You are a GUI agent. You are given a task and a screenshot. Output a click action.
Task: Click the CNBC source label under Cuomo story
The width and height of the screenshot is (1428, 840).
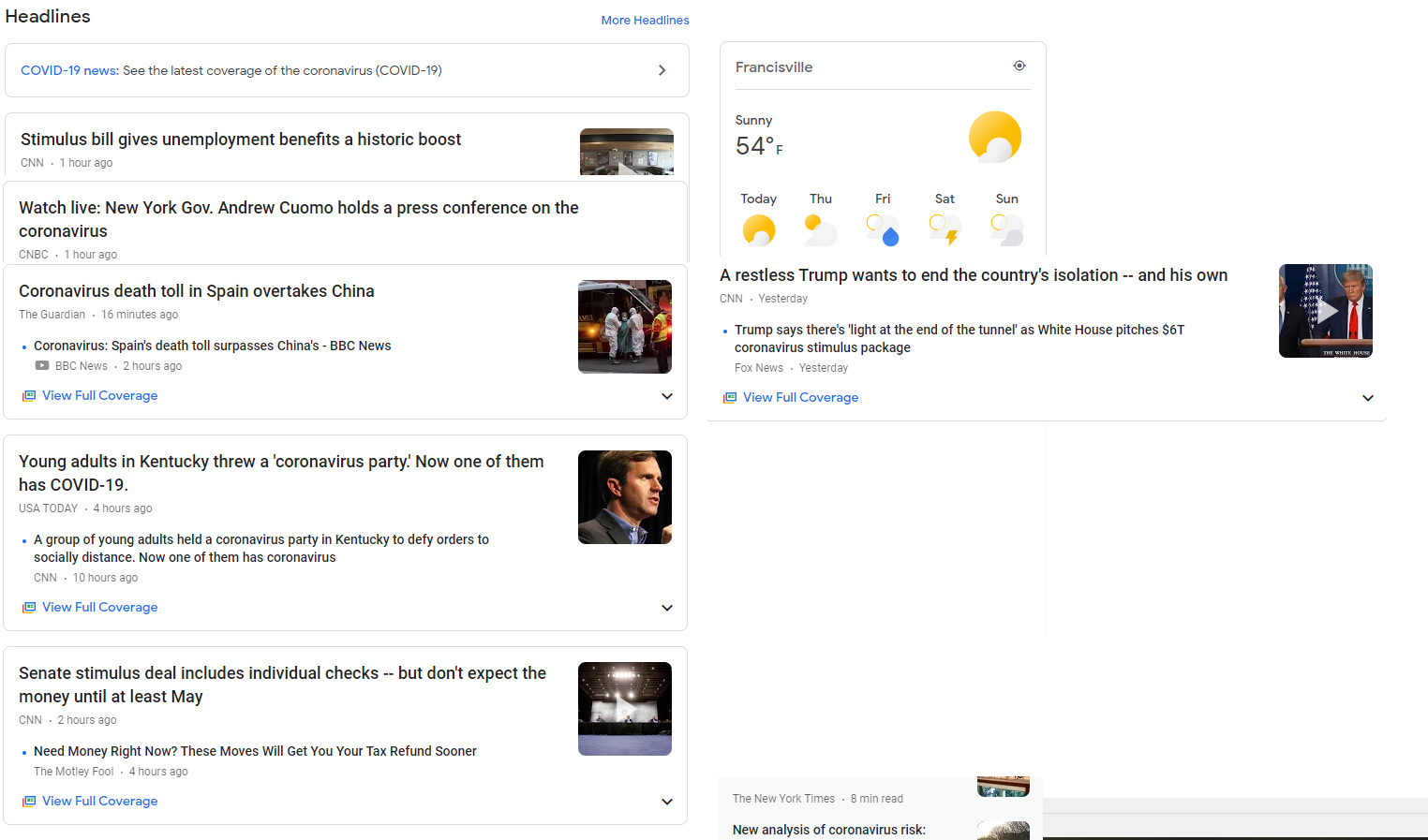[x=34, y=255]
